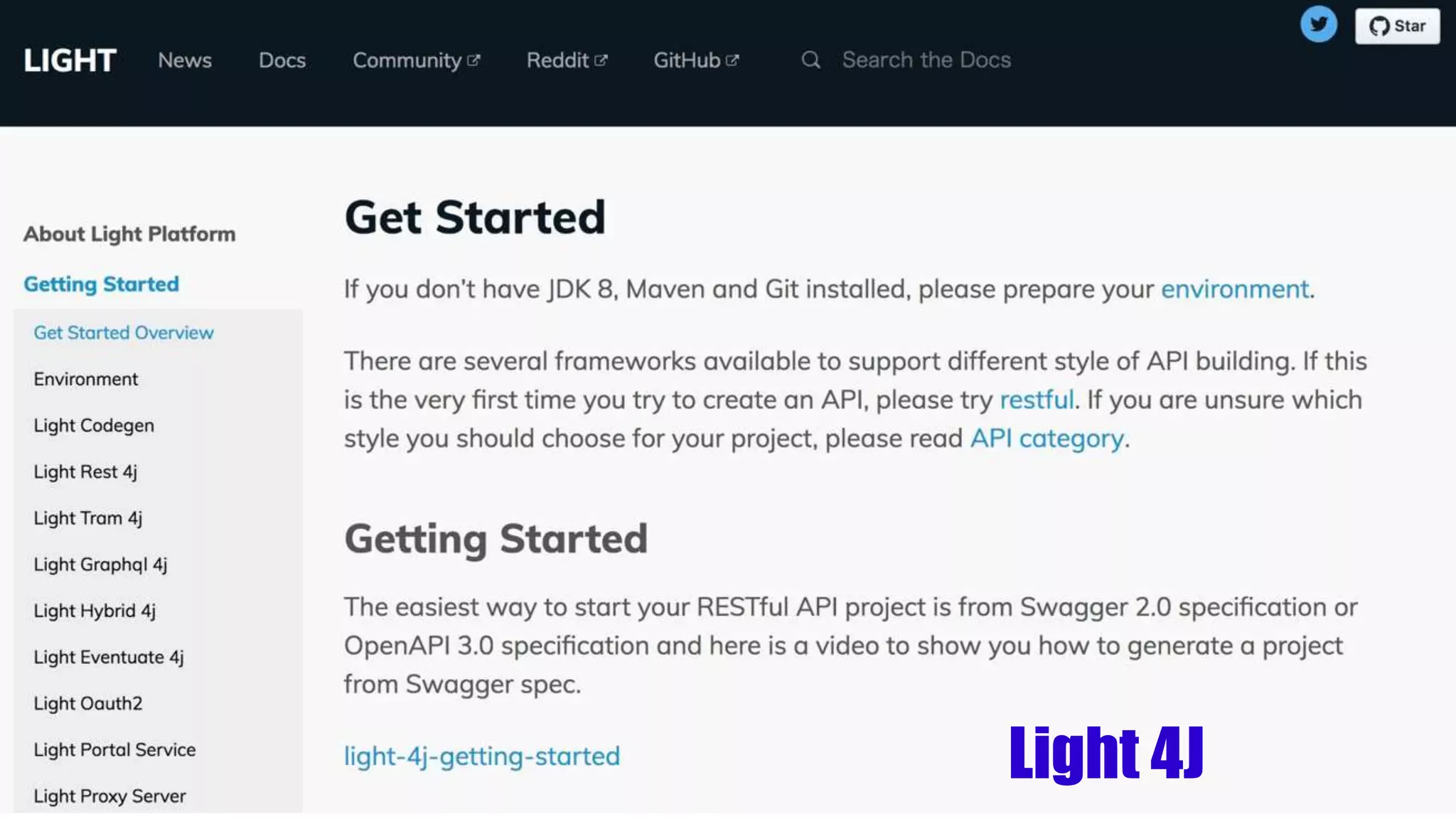
Task: Open Light Proxy Server sidebar item
Action: coord(109,796)
